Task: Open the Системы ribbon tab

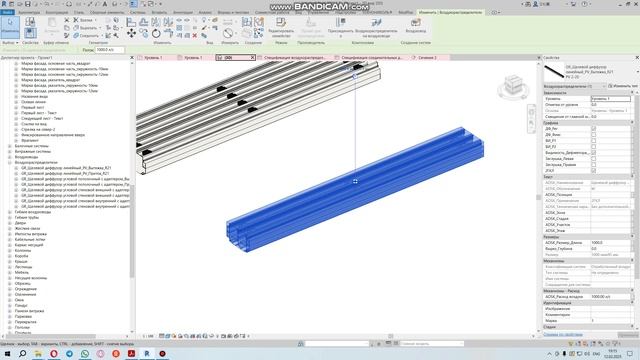Action: (x=138, y=13)
